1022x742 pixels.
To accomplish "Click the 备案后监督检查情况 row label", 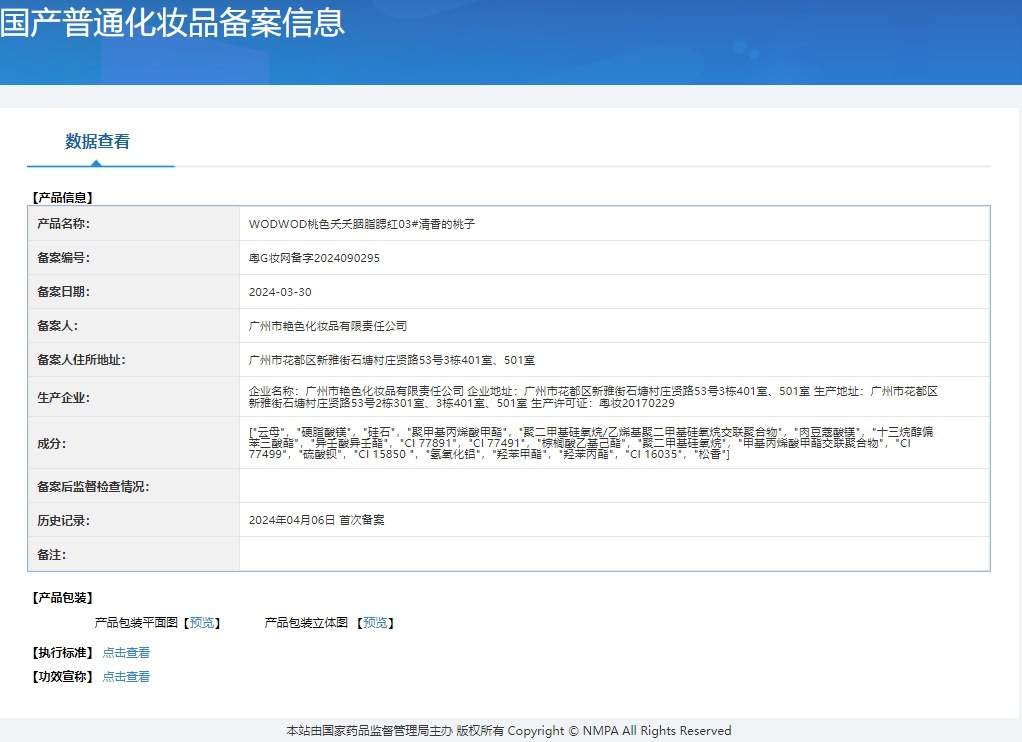I will (x=93, y=486).
